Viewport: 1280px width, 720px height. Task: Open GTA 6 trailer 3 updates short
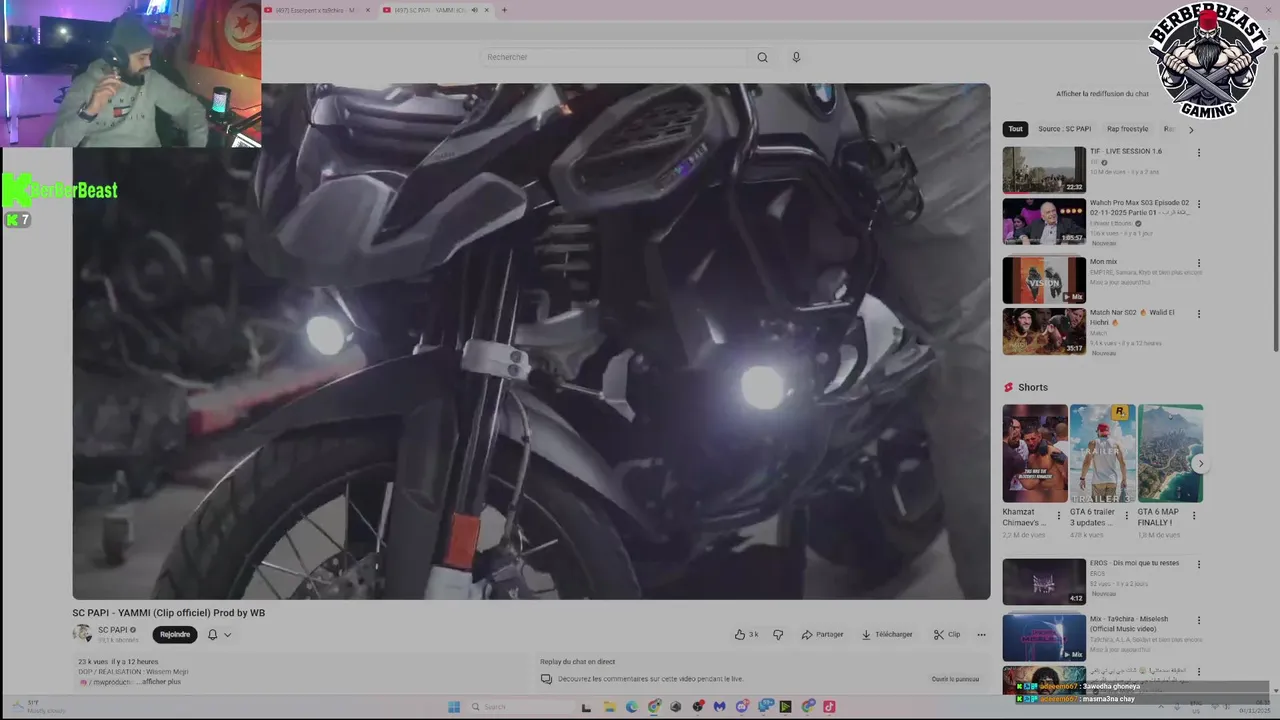1102,453
